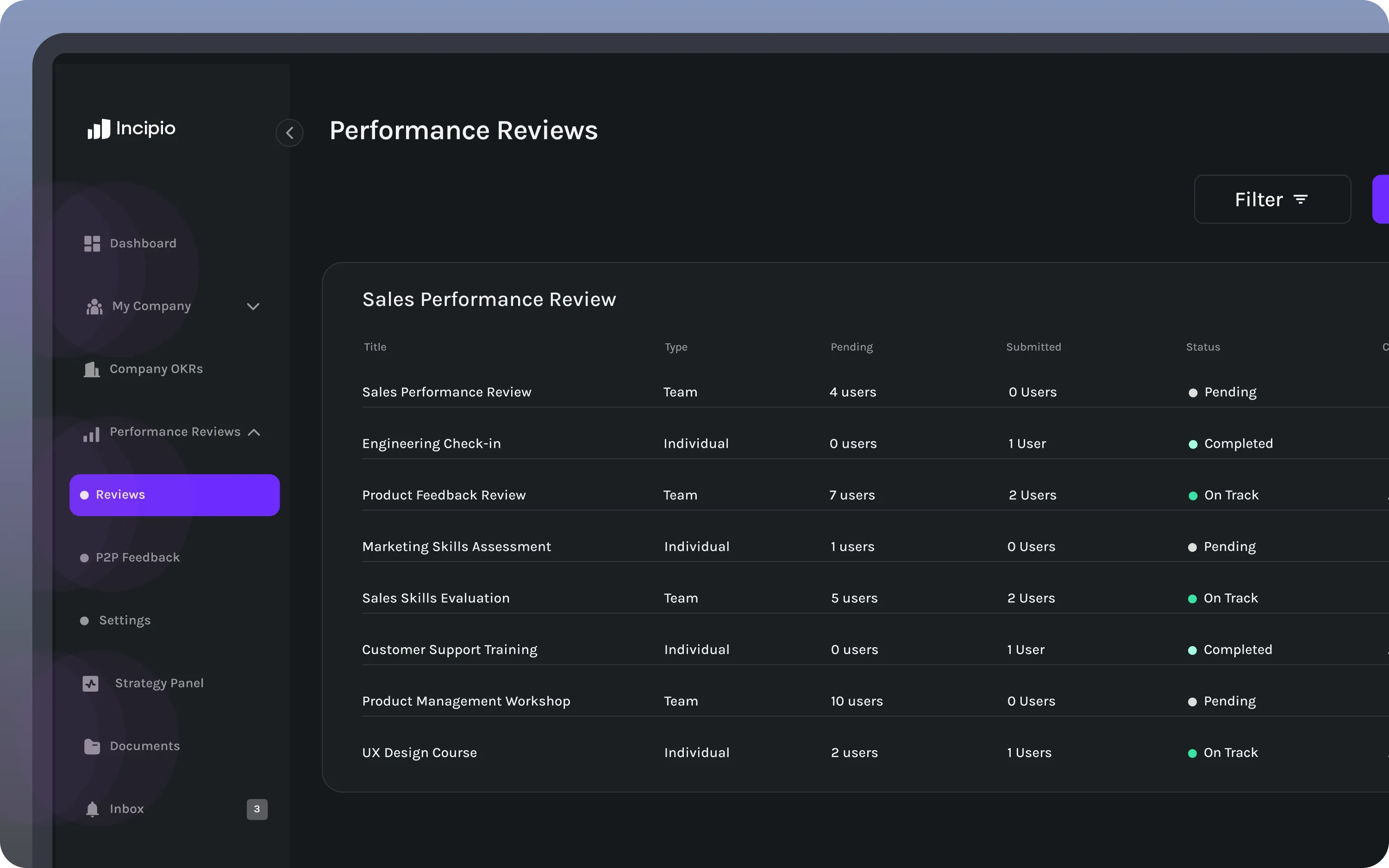This screenshot has height=868, width=1389.
Task: Collapse sidebar with the back arrow button
Action: pyautogui.click(x=290, y=133)
